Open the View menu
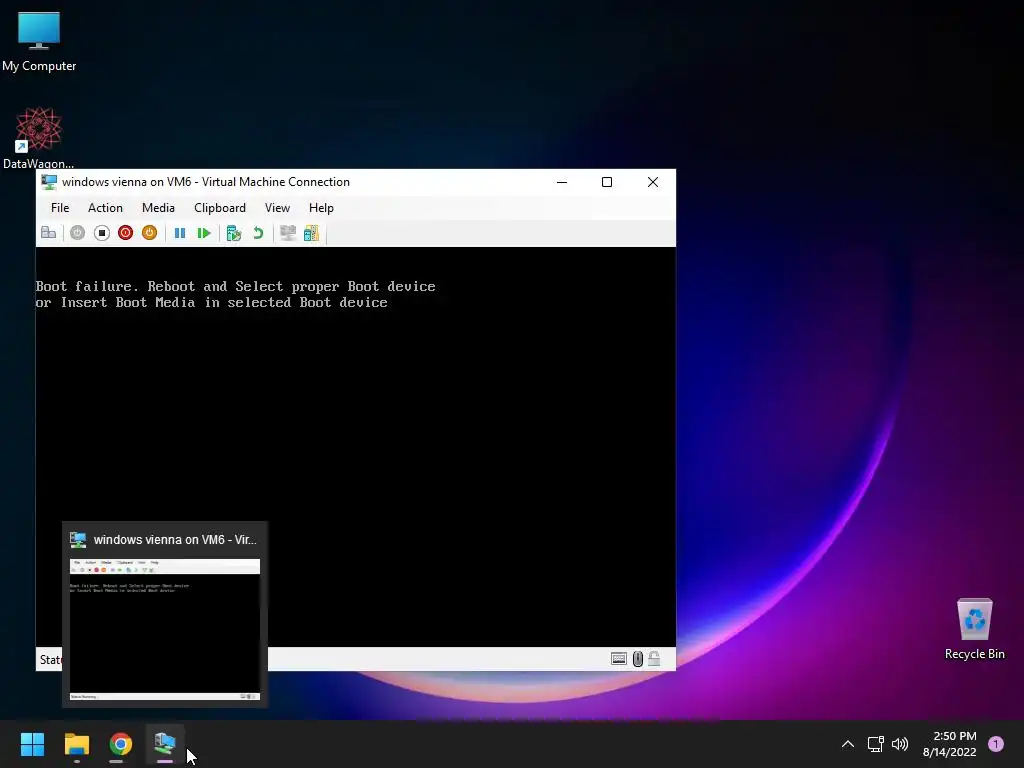Screen dimensions: 1024x768 277,208
